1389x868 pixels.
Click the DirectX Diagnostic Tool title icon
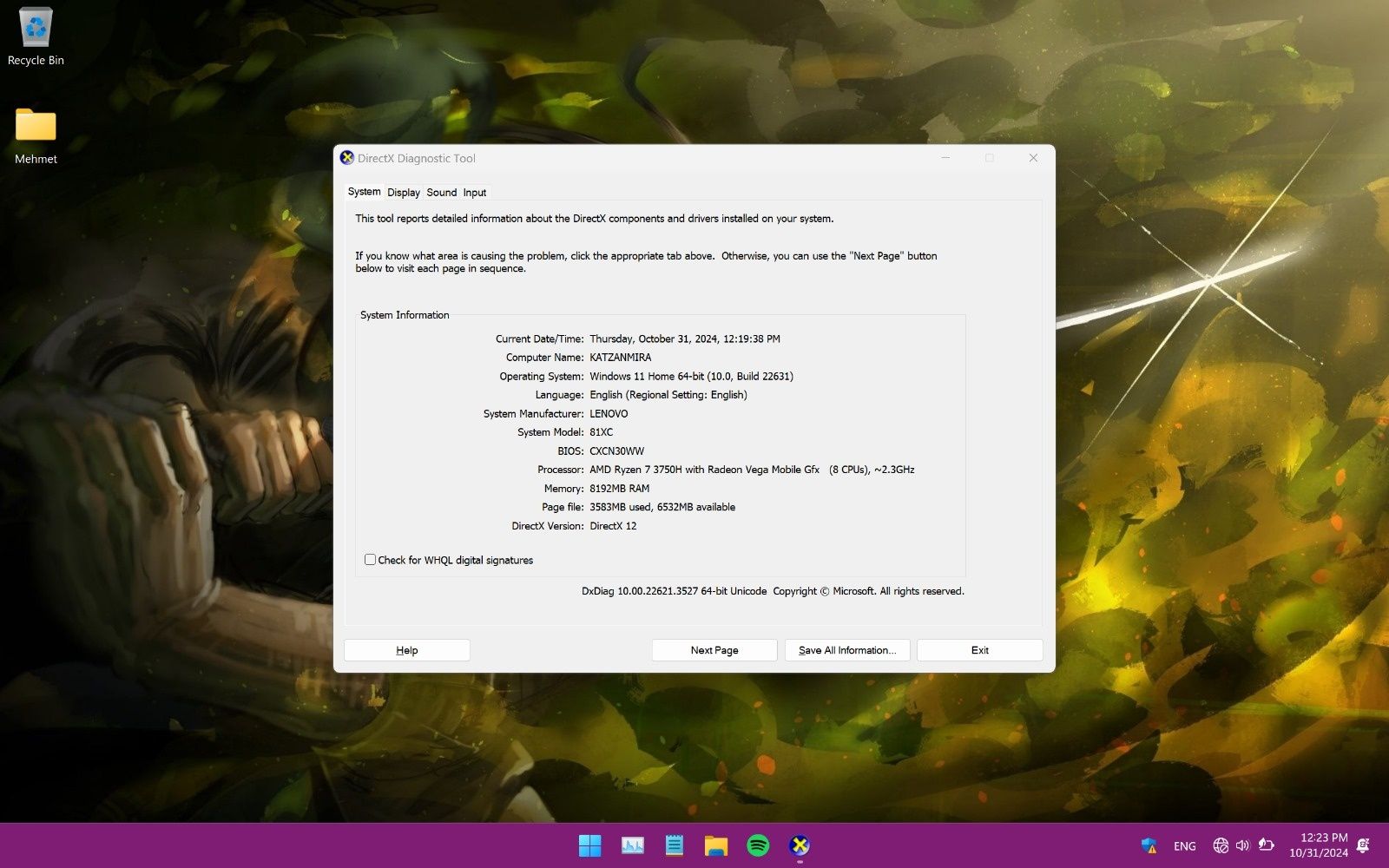coord(347,158)
